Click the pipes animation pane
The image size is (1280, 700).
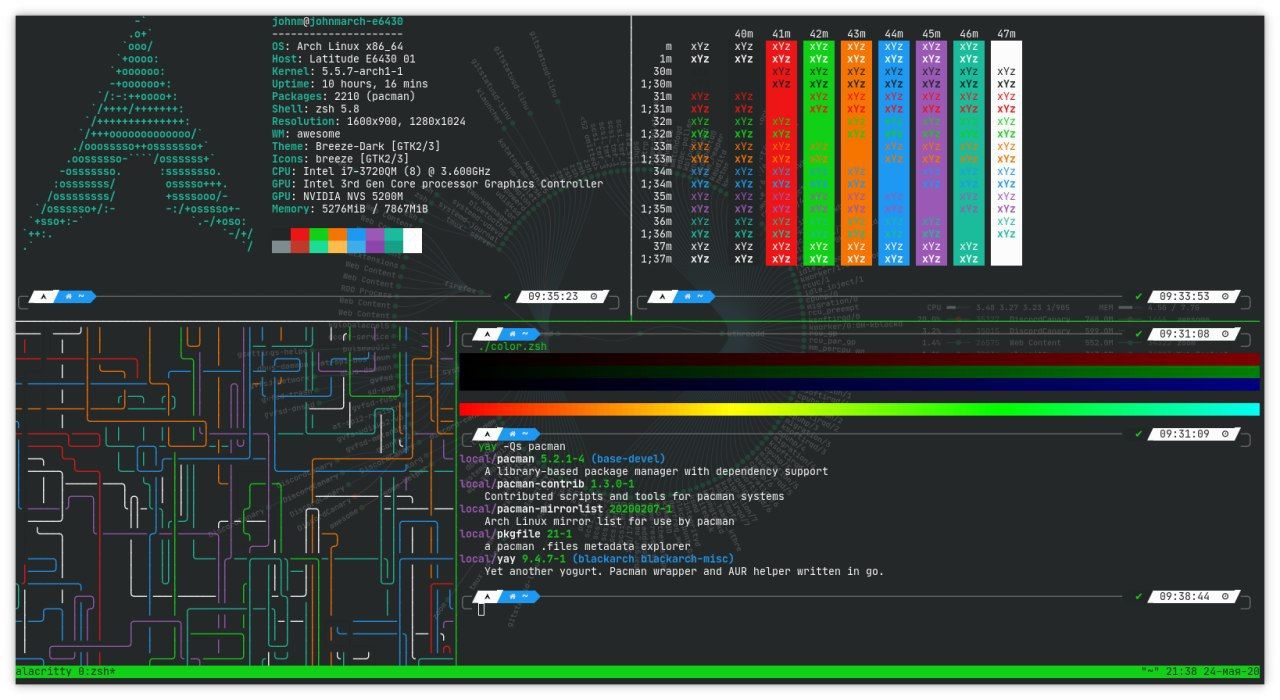click(236, 493)
